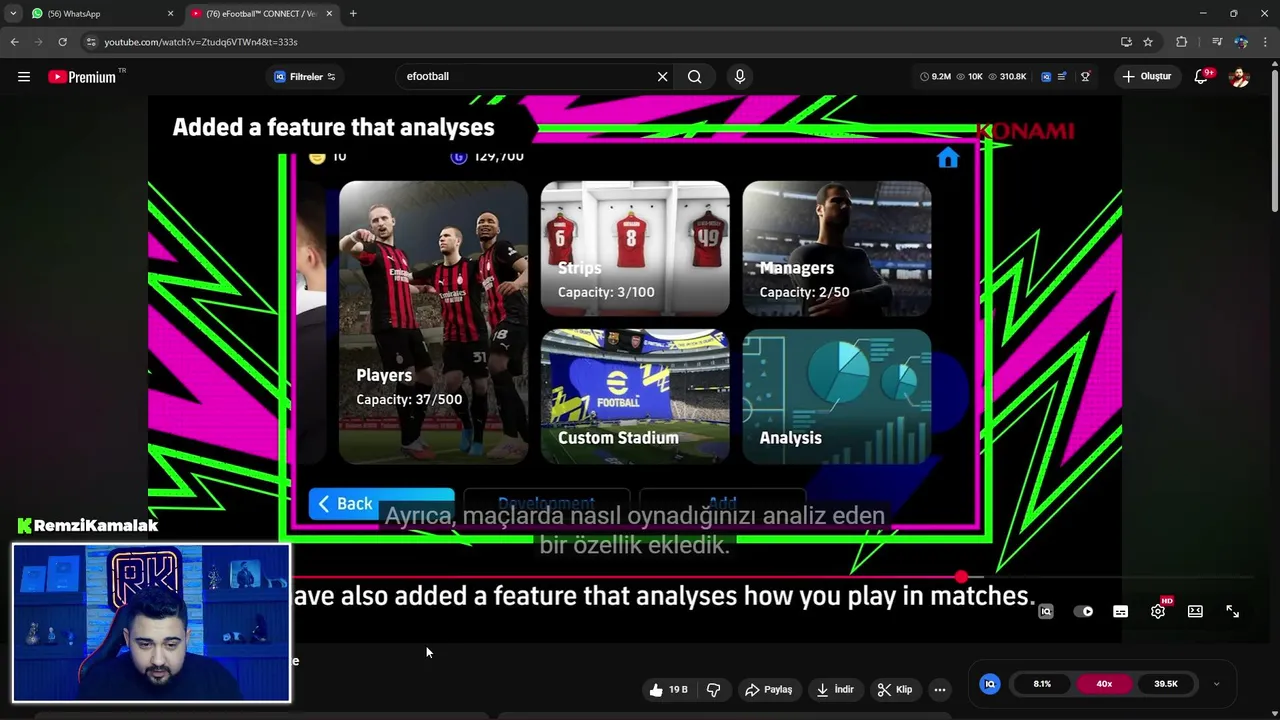Like the video with thumbs up

(668, 689)
